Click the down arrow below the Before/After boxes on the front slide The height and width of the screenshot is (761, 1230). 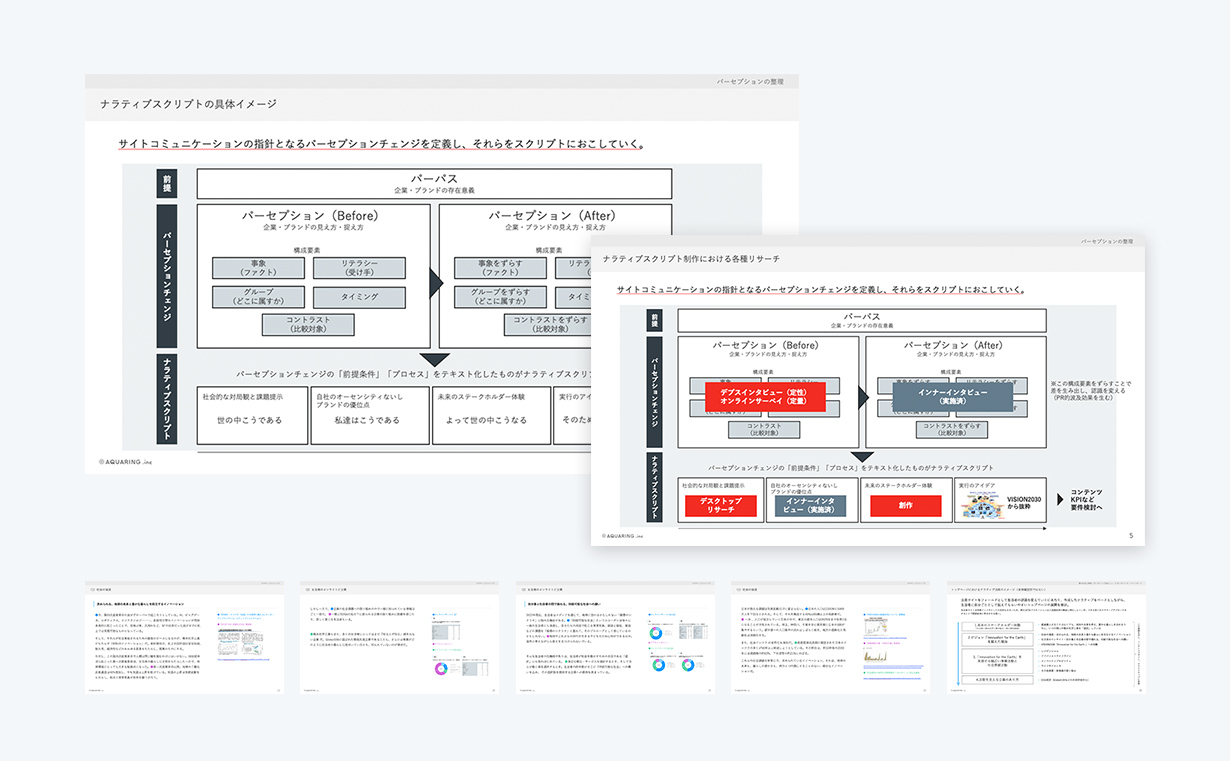(x=861, y=457)
